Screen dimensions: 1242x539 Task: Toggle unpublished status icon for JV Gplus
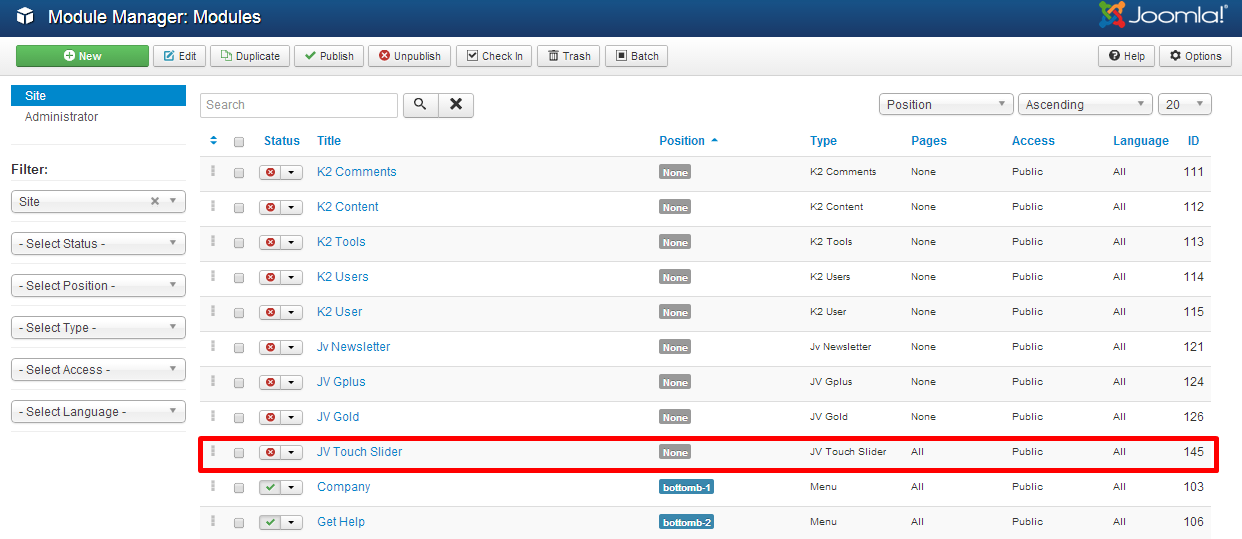(270, 382)
